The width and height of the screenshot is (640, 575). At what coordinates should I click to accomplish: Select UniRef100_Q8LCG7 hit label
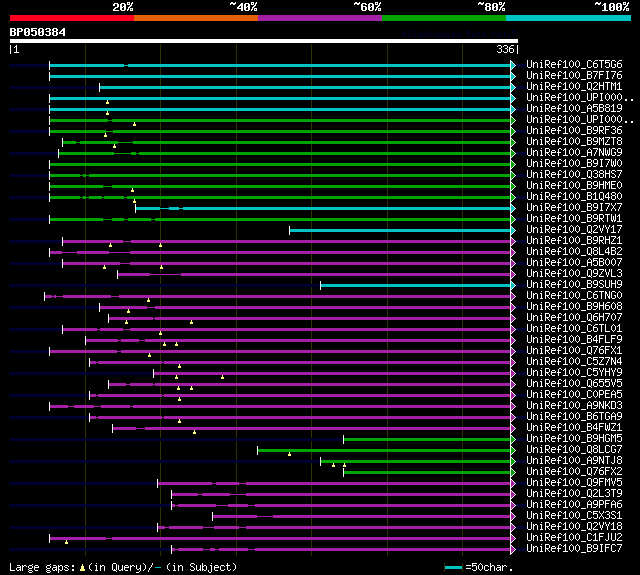pyautogui.click(x=574, y=450)
